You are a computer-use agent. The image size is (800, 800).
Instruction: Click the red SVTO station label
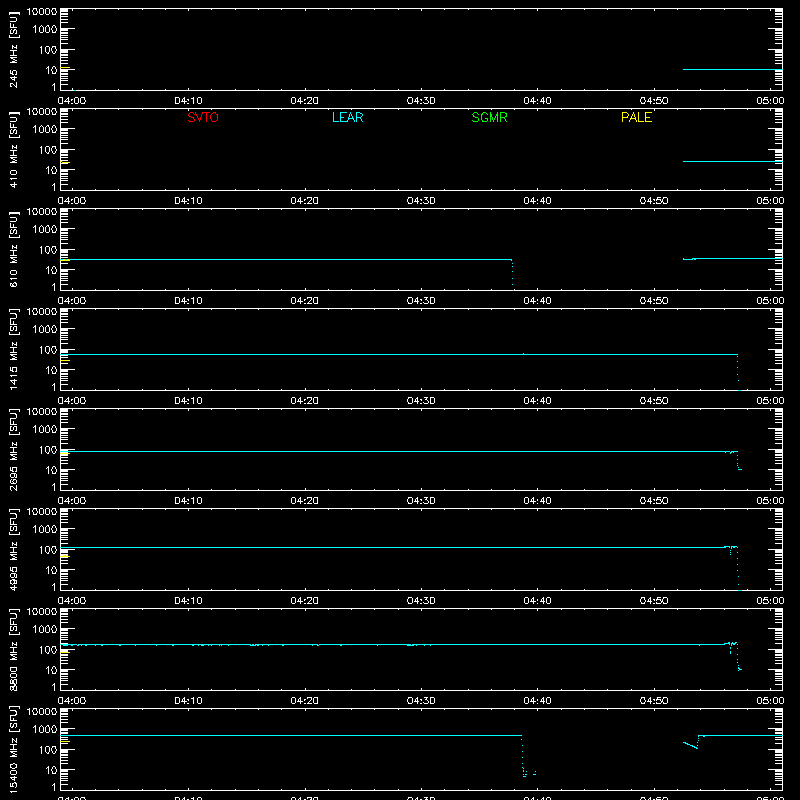pos(203,117)
